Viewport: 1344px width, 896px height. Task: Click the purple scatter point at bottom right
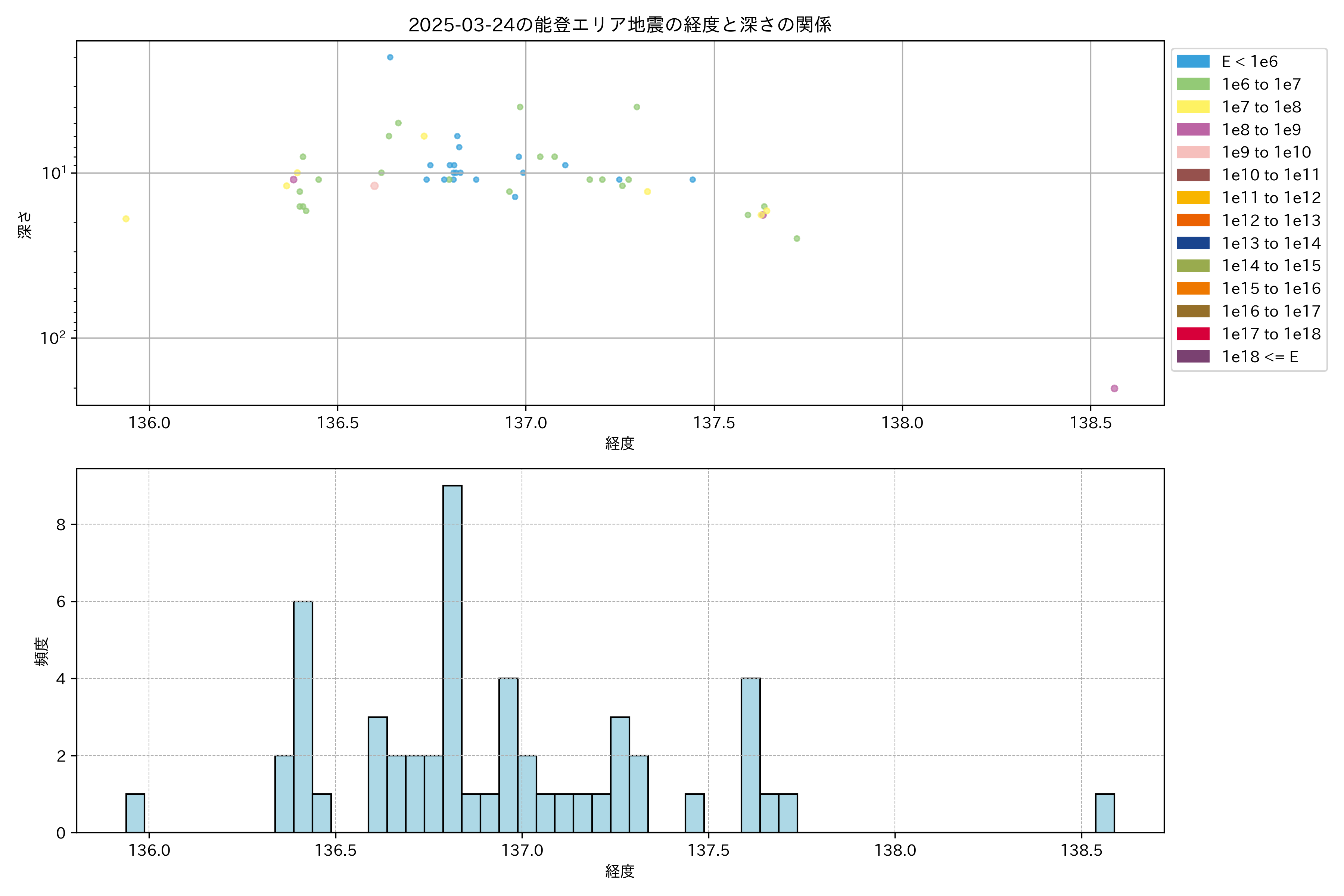pyautogui.click(x=1114, y=389)
